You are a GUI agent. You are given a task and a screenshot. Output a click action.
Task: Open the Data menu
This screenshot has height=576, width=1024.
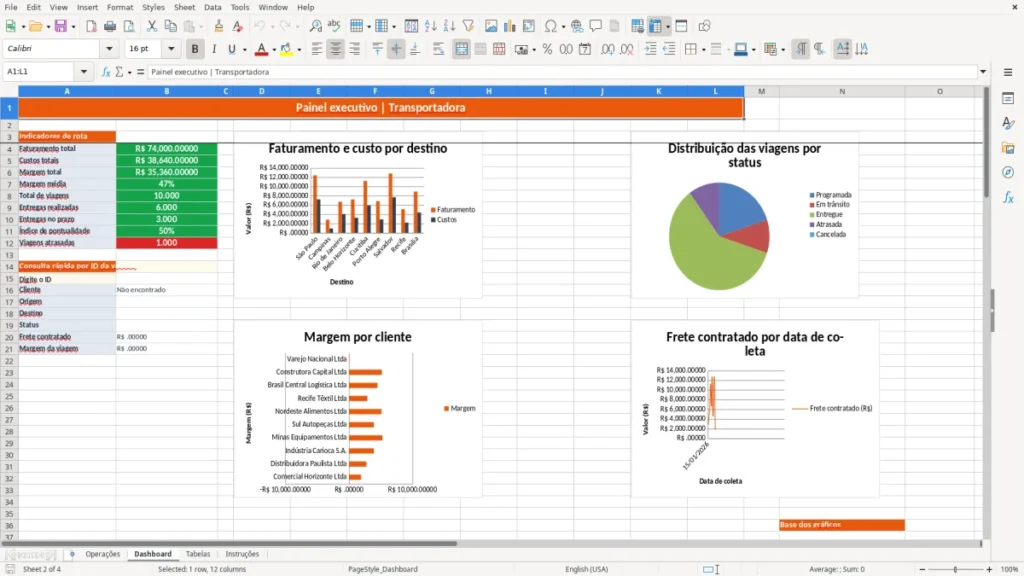click(212, 7)
